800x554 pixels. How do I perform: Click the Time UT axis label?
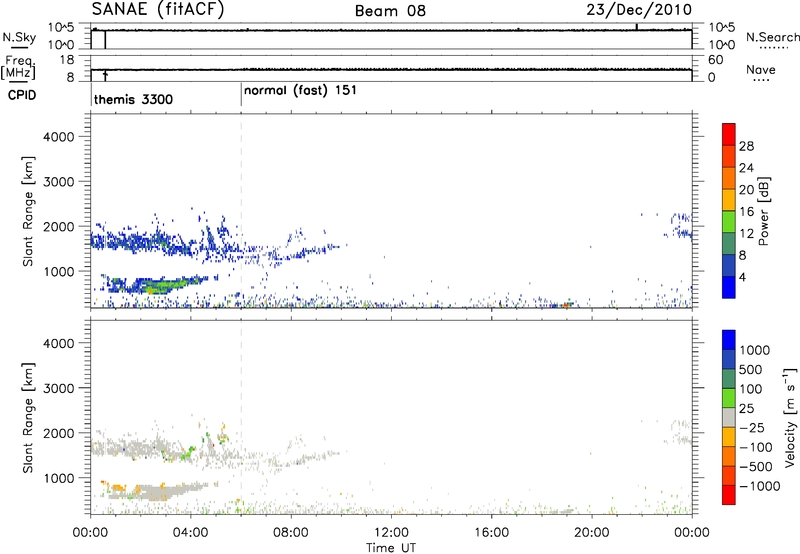click(x=391, y=547)
